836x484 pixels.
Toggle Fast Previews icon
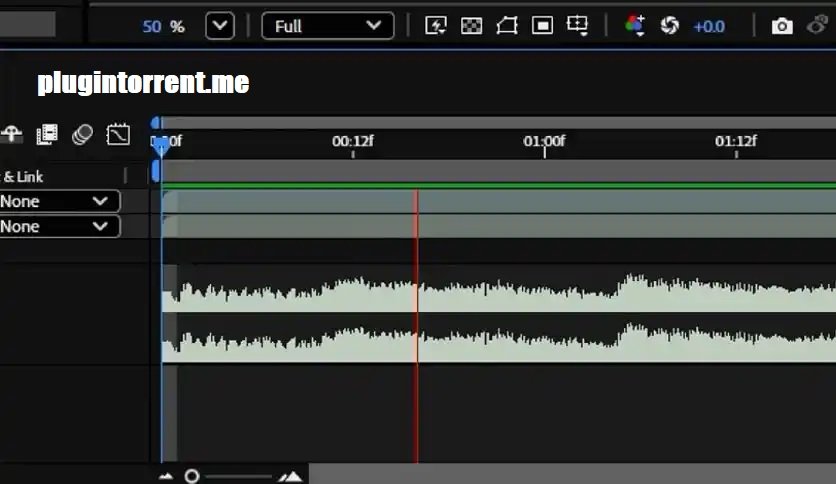(x=436, y=26)
